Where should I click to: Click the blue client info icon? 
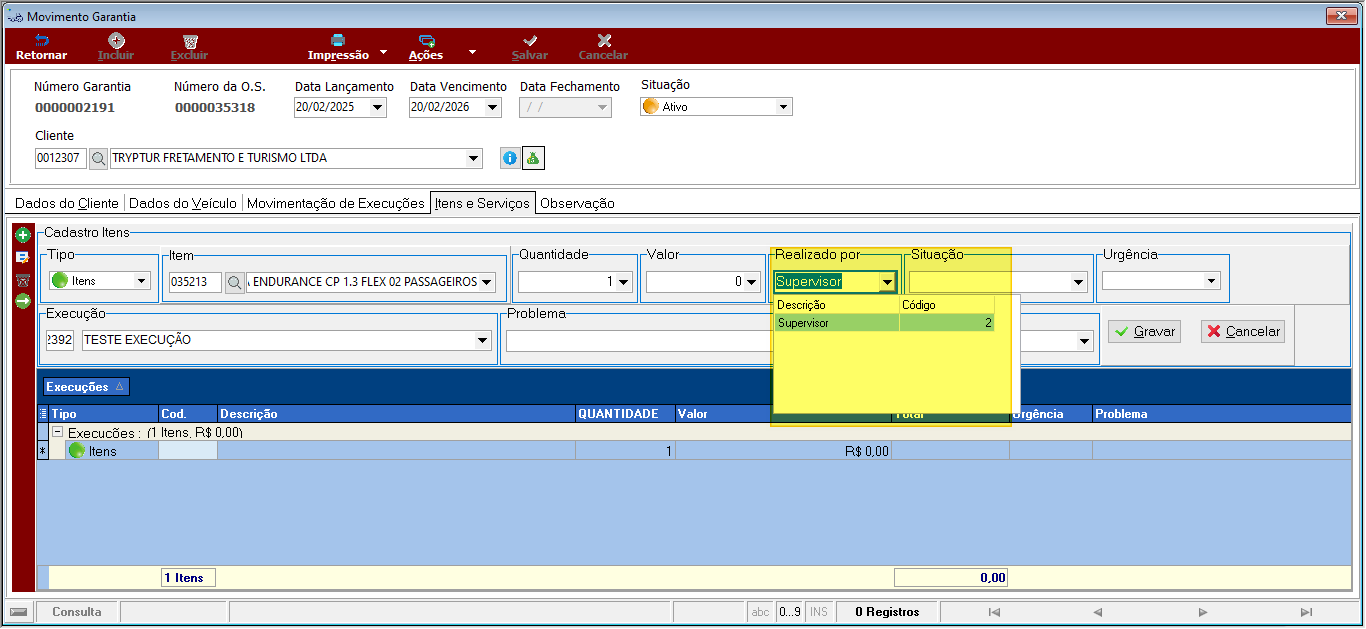coord(509,158)
